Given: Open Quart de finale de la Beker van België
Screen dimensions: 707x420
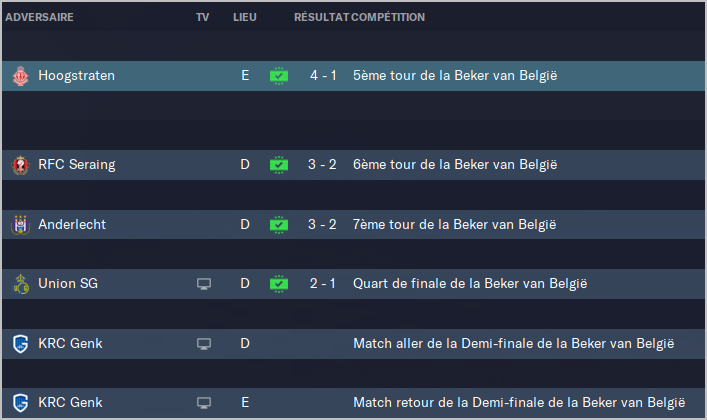Looking at the screenshot, I should 470,285.
